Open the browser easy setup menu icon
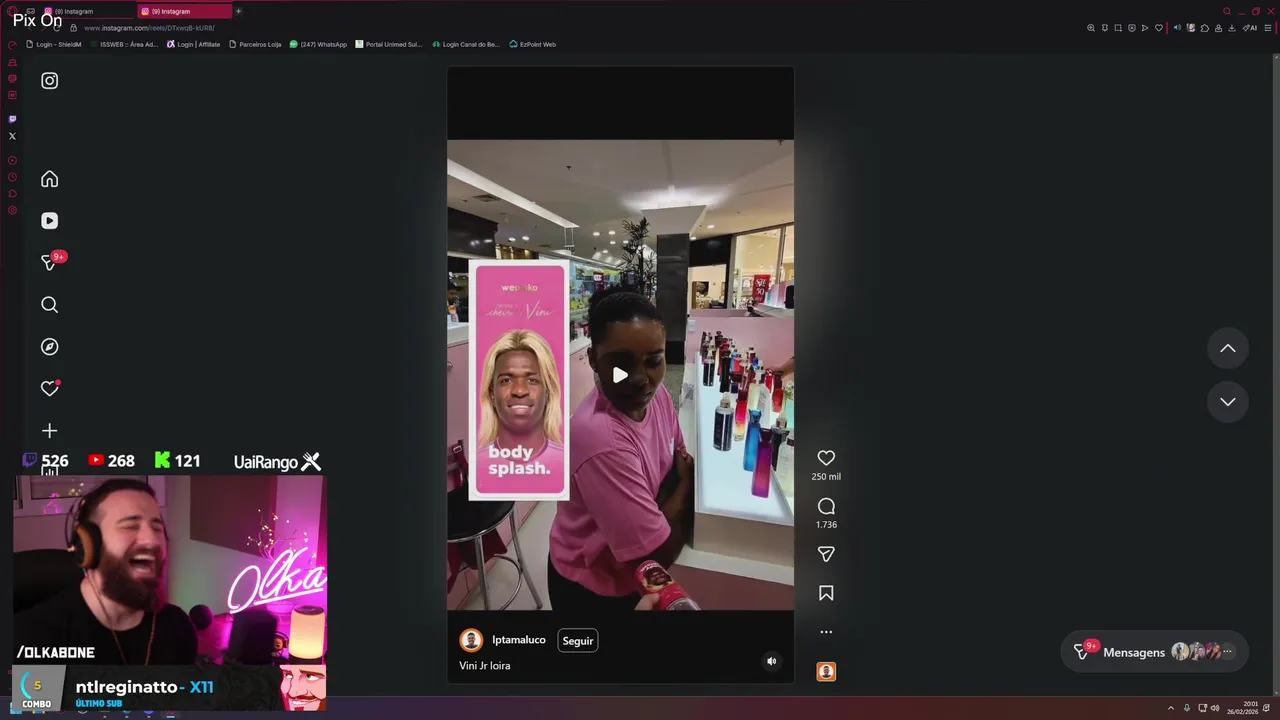 1268,28
